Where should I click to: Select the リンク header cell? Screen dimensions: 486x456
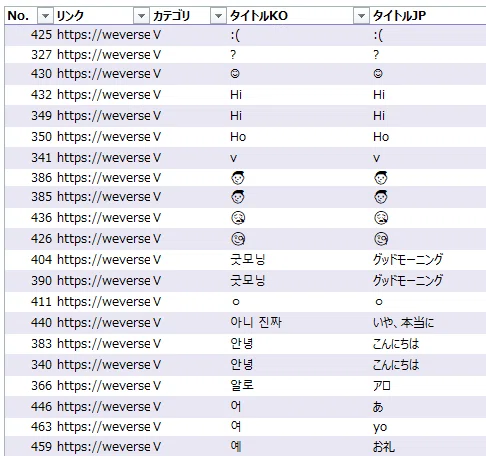[x=70, y=16]
